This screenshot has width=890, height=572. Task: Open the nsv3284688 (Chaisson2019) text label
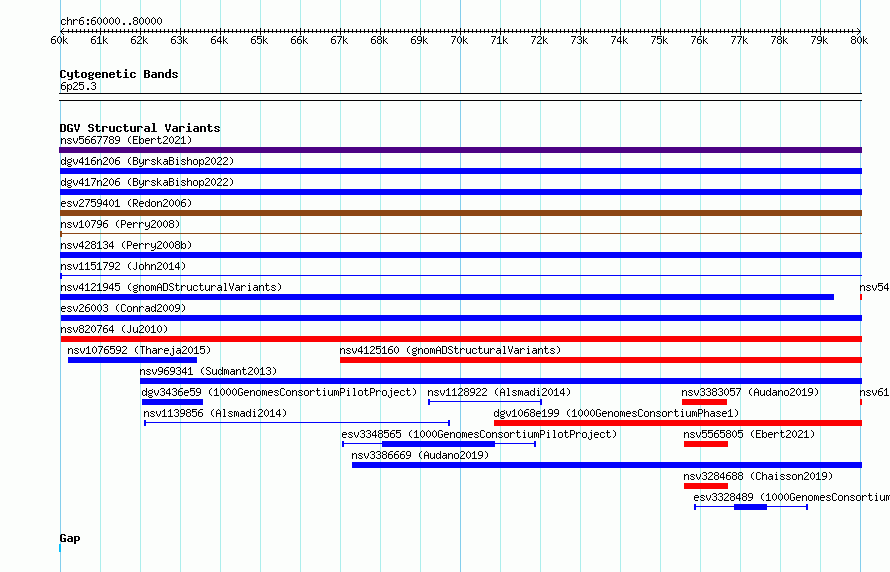click(x=758, y=476)
